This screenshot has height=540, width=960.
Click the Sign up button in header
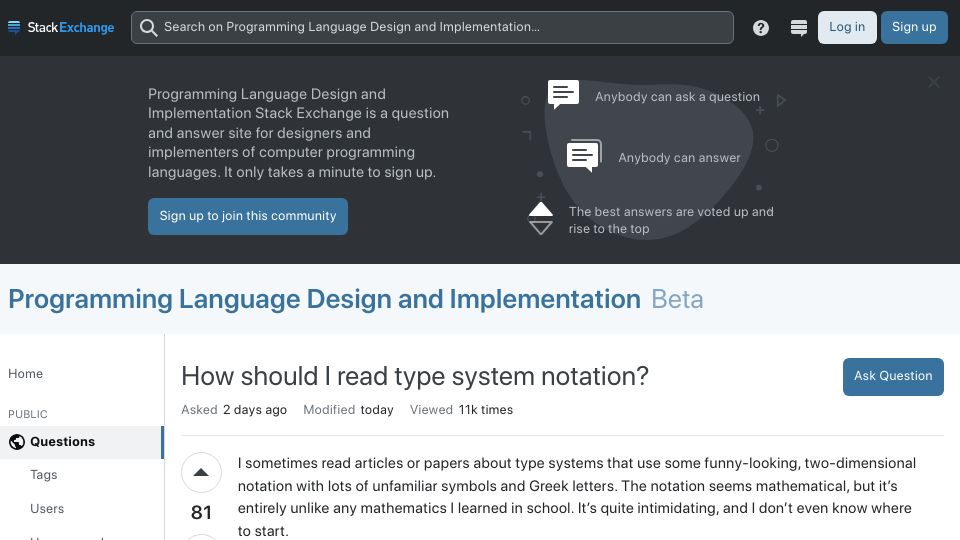coord(913,28)
